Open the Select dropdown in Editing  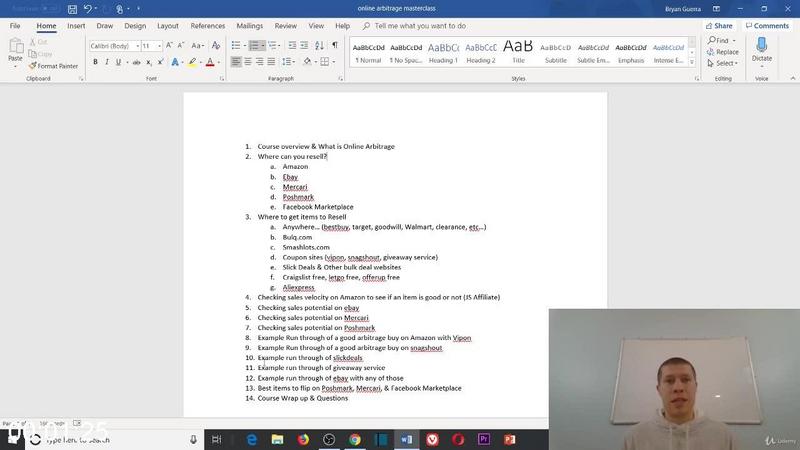click(x=723, y=63)
